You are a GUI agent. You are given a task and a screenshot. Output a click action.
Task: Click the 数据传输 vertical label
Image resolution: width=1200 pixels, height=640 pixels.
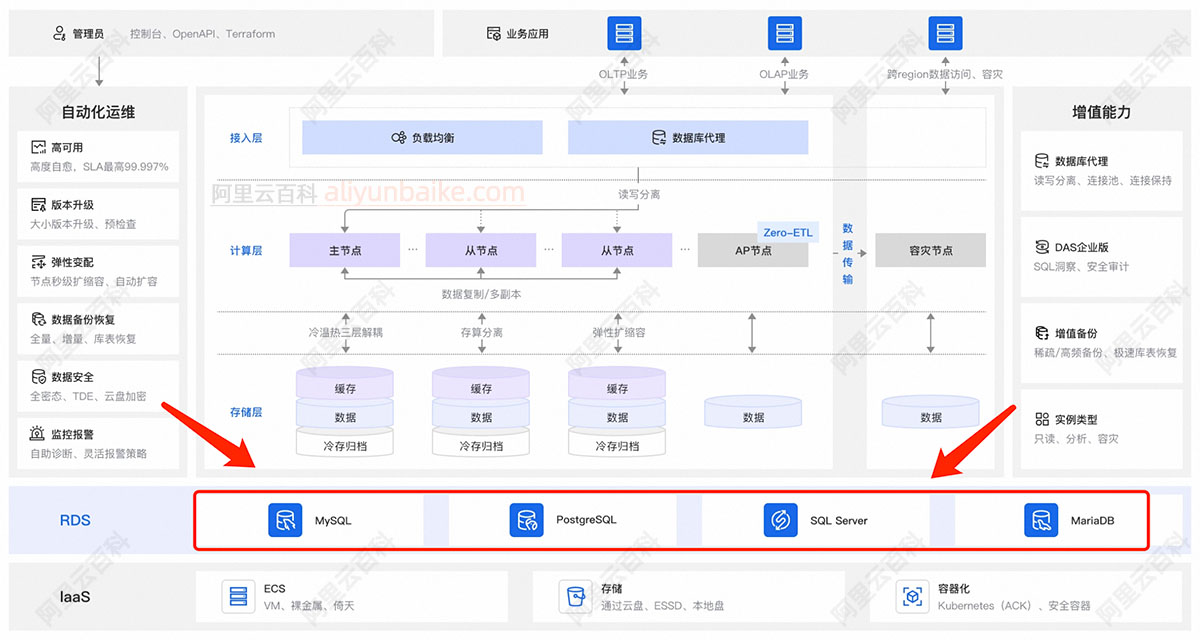tap(847, 253)
